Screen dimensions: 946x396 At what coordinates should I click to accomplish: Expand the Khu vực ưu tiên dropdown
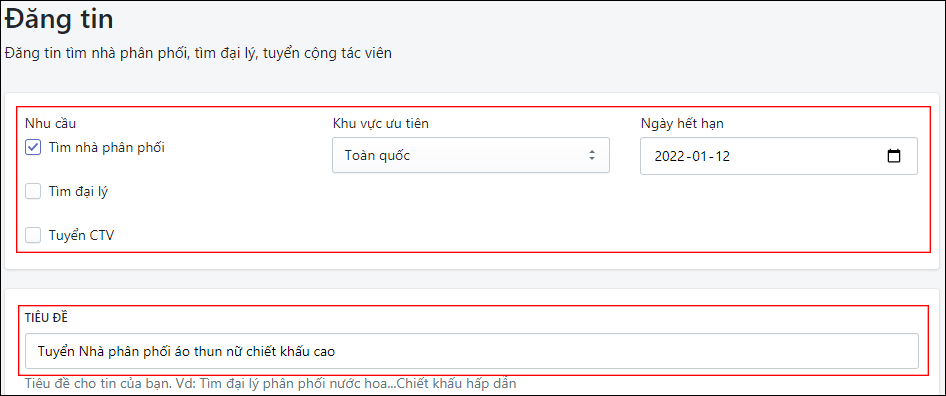pyautogui.click(x=471, y=155)
